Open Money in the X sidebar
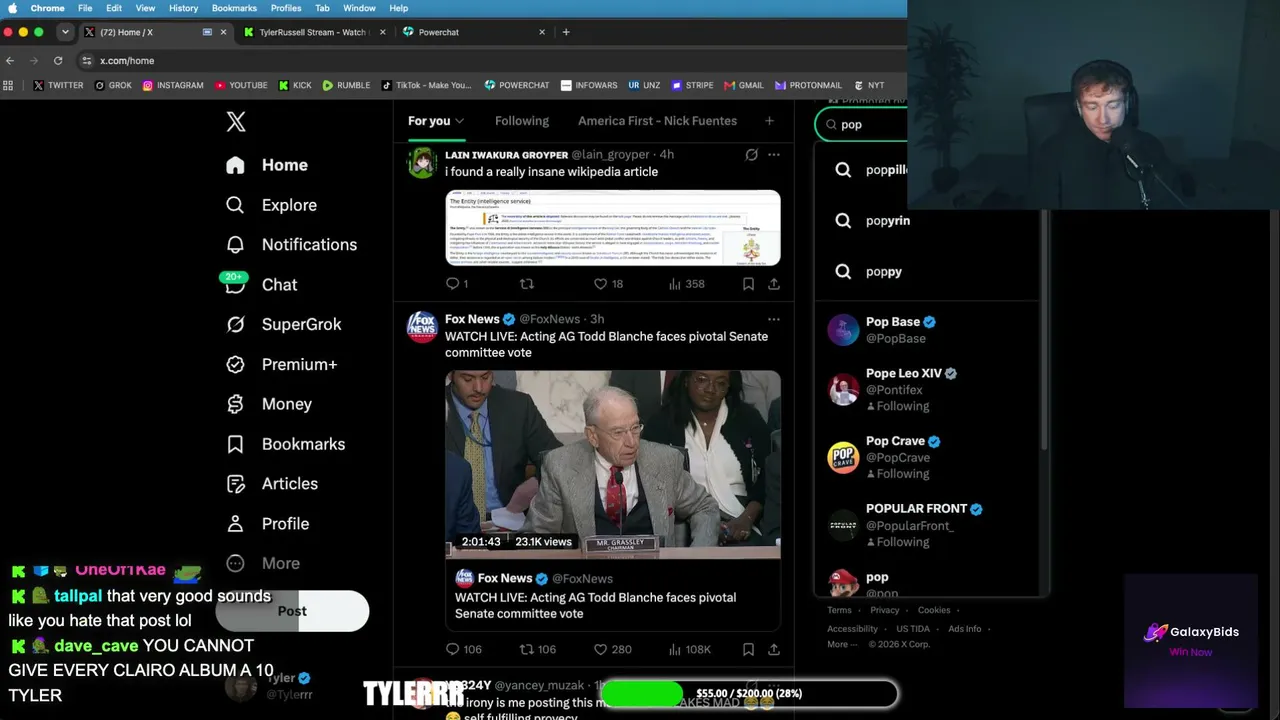This screenshot has height=720, width=1280. [x=269, y=404]
